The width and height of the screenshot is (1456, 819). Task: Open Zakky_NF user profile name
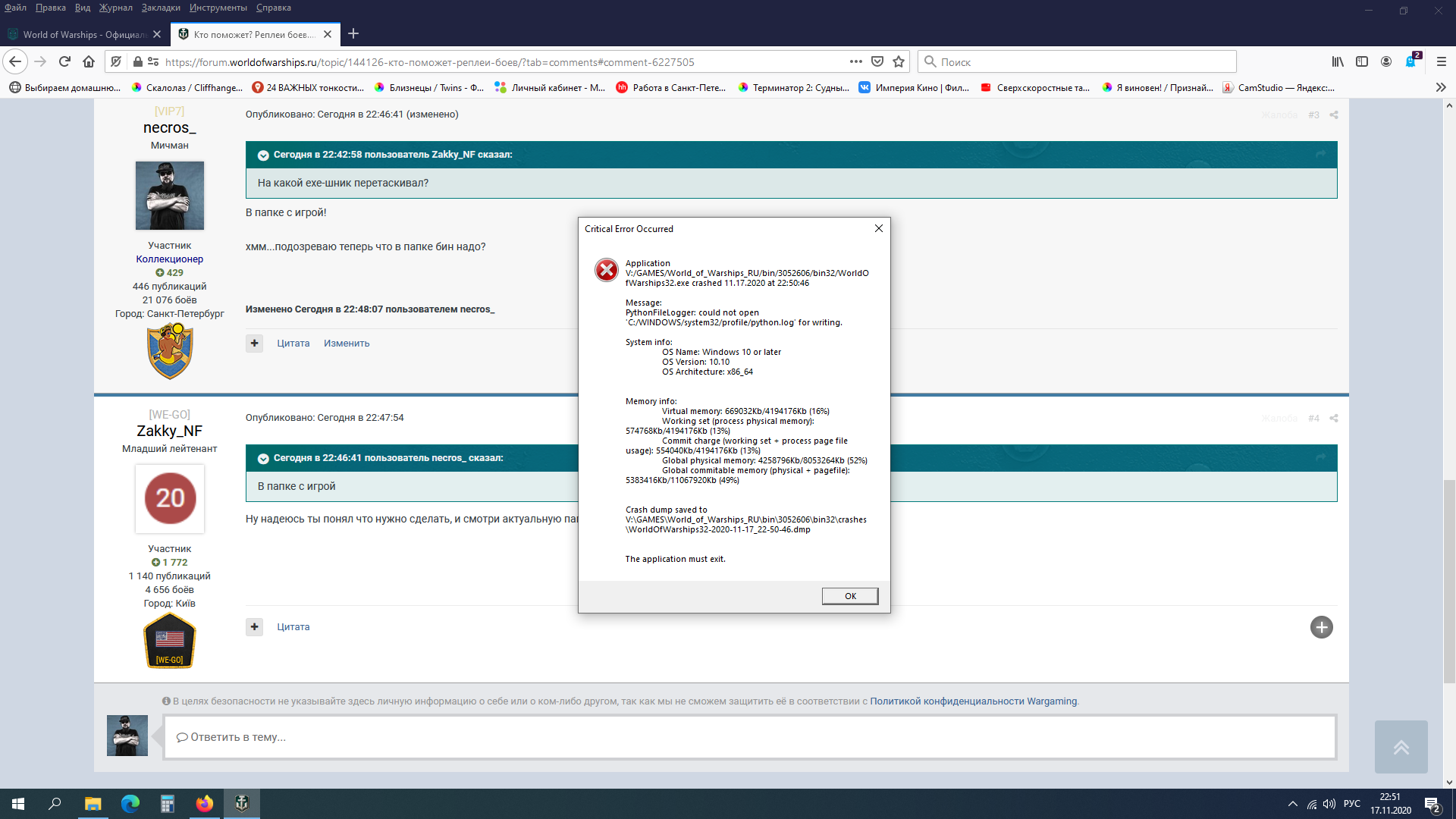click(x=169, y=431)
